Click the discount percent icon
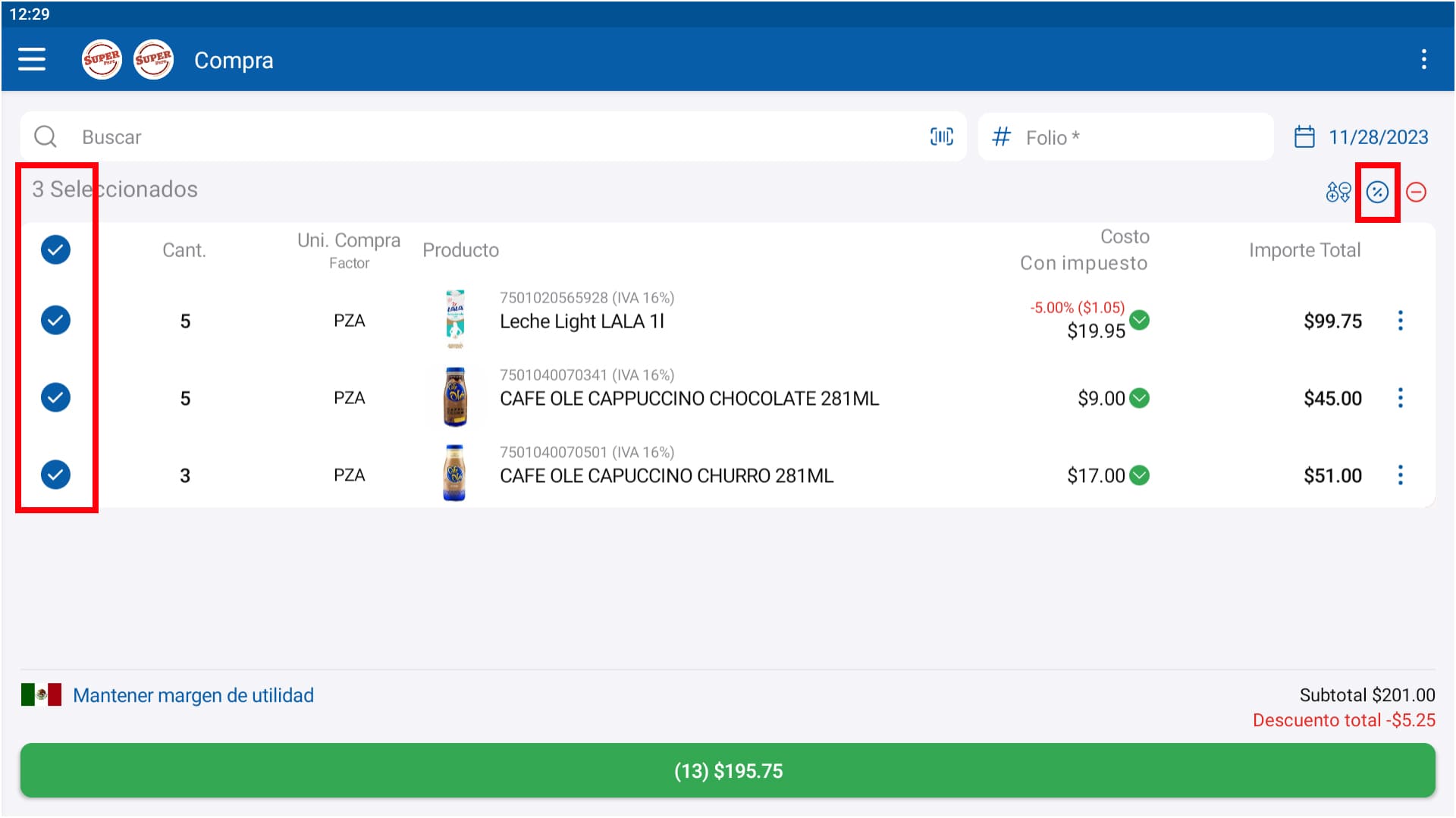The width and height of the screenshot is (1456, 818). click(1377, 192)
